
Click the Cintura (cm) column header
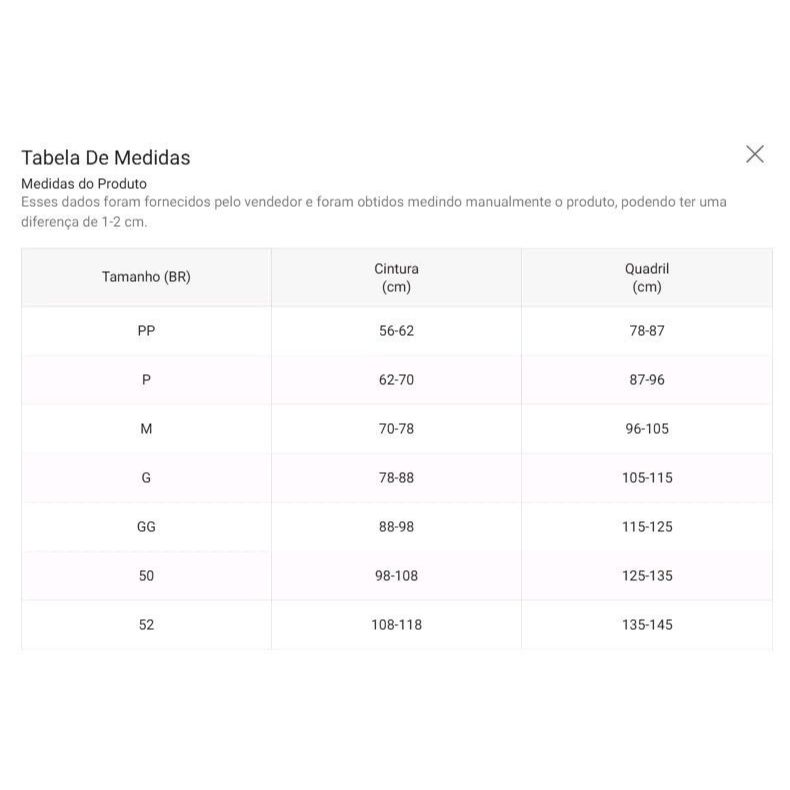click(x=396, y=278)
